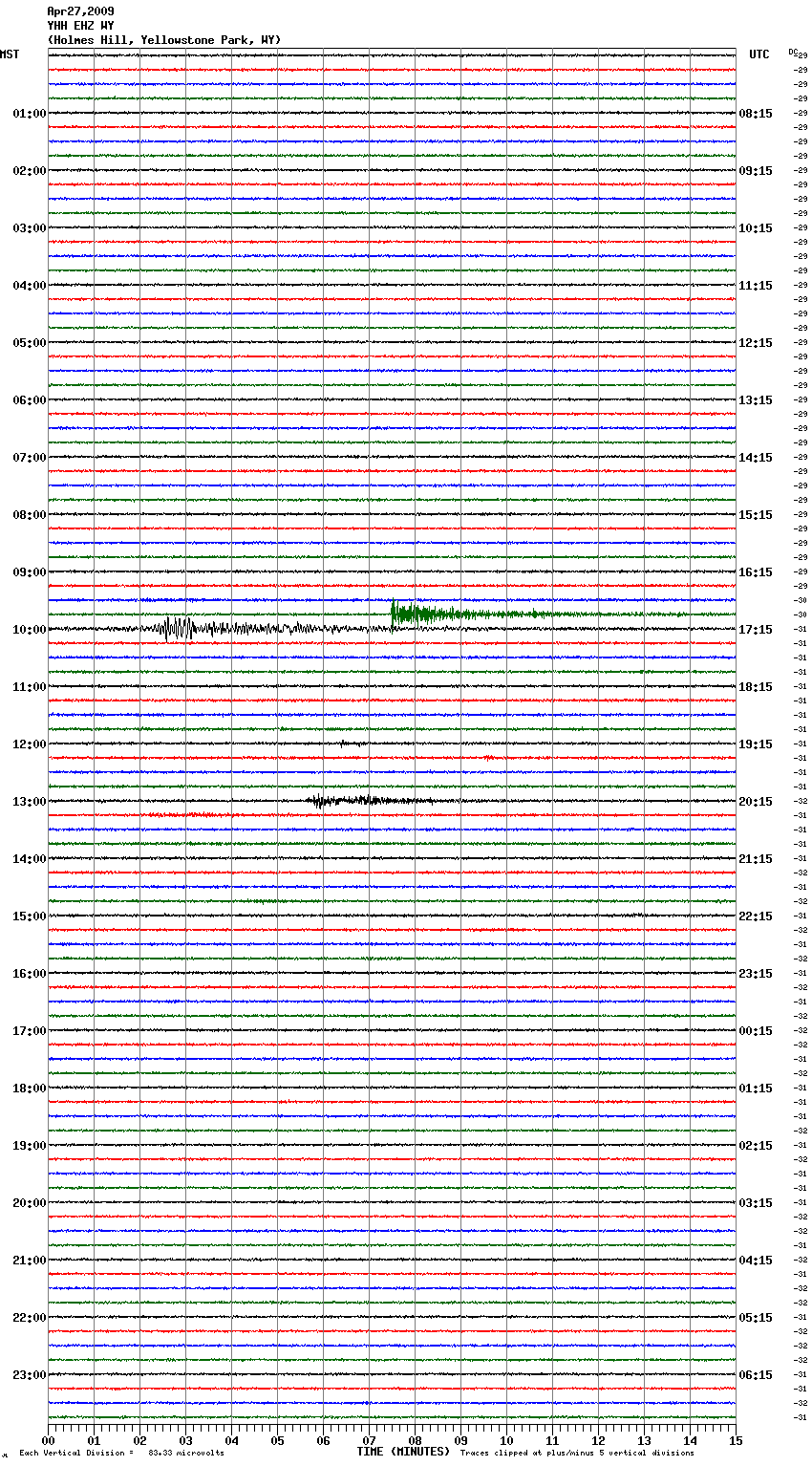
Task: Select the 16:00 MST hour label
Action: [30, 974]
